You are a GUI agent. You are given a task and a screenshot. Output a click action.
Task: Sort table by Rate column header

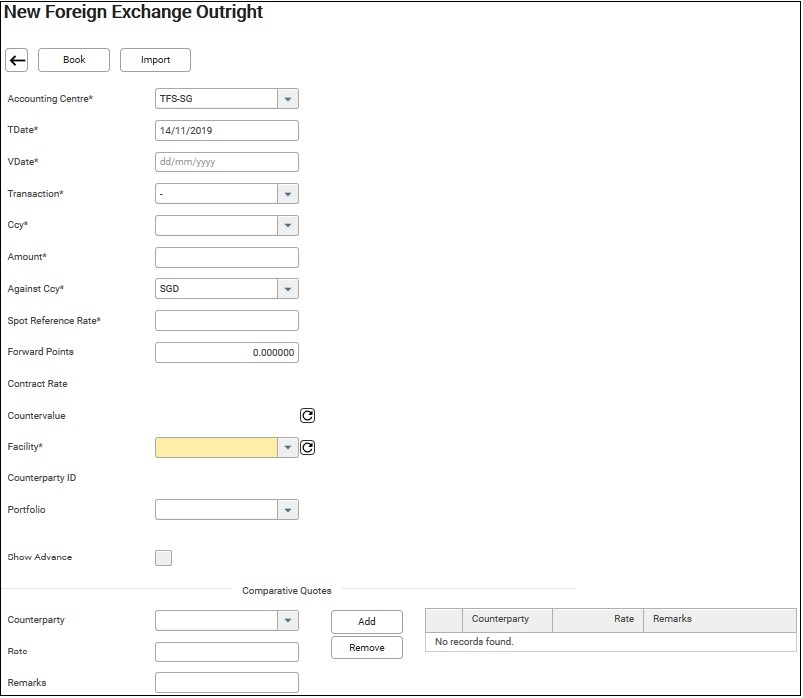598,619
